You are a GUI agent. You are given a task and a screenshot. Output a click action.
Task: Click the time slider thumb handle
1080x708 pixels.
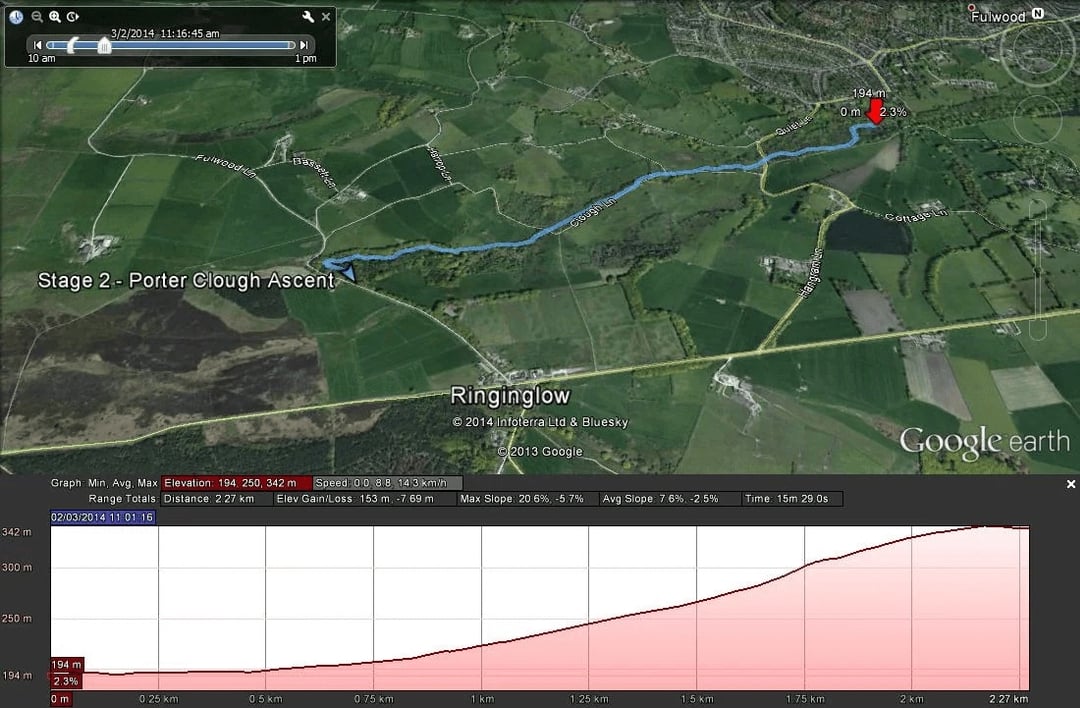(105, 46)
